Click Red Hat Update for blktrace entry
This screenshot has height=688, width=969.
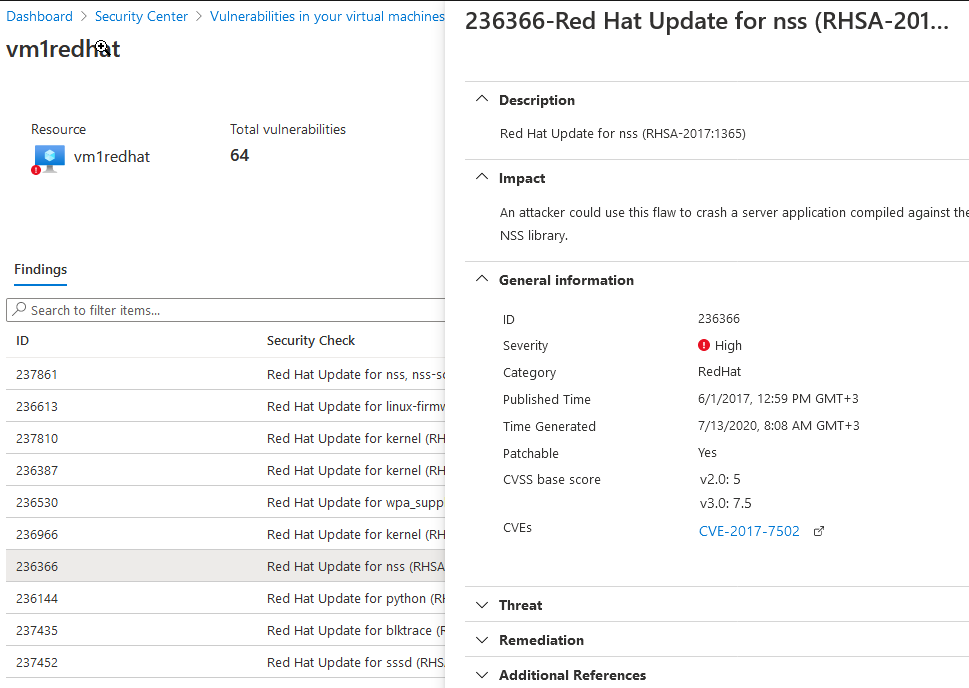click(x=355, y=631)
